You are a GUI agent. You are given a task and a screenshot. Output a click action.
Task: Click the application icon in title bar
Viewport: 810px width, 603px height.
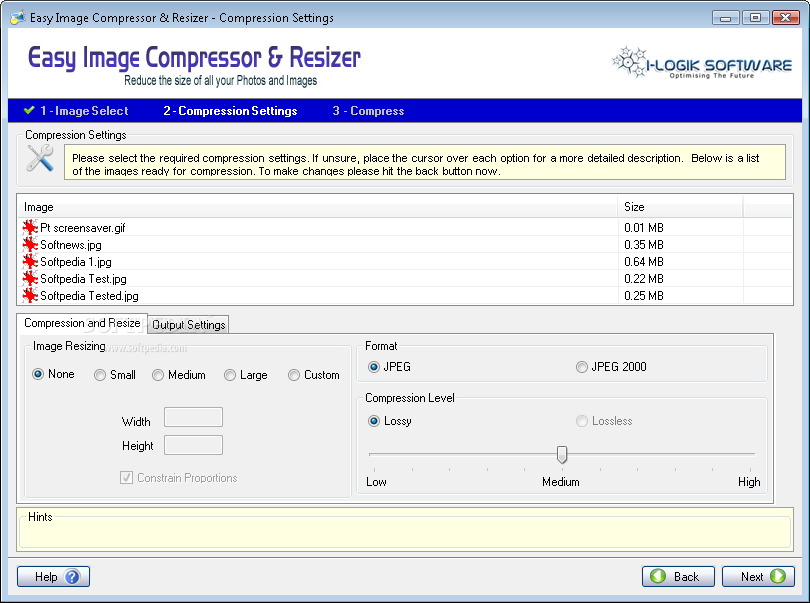coord(18,18)
